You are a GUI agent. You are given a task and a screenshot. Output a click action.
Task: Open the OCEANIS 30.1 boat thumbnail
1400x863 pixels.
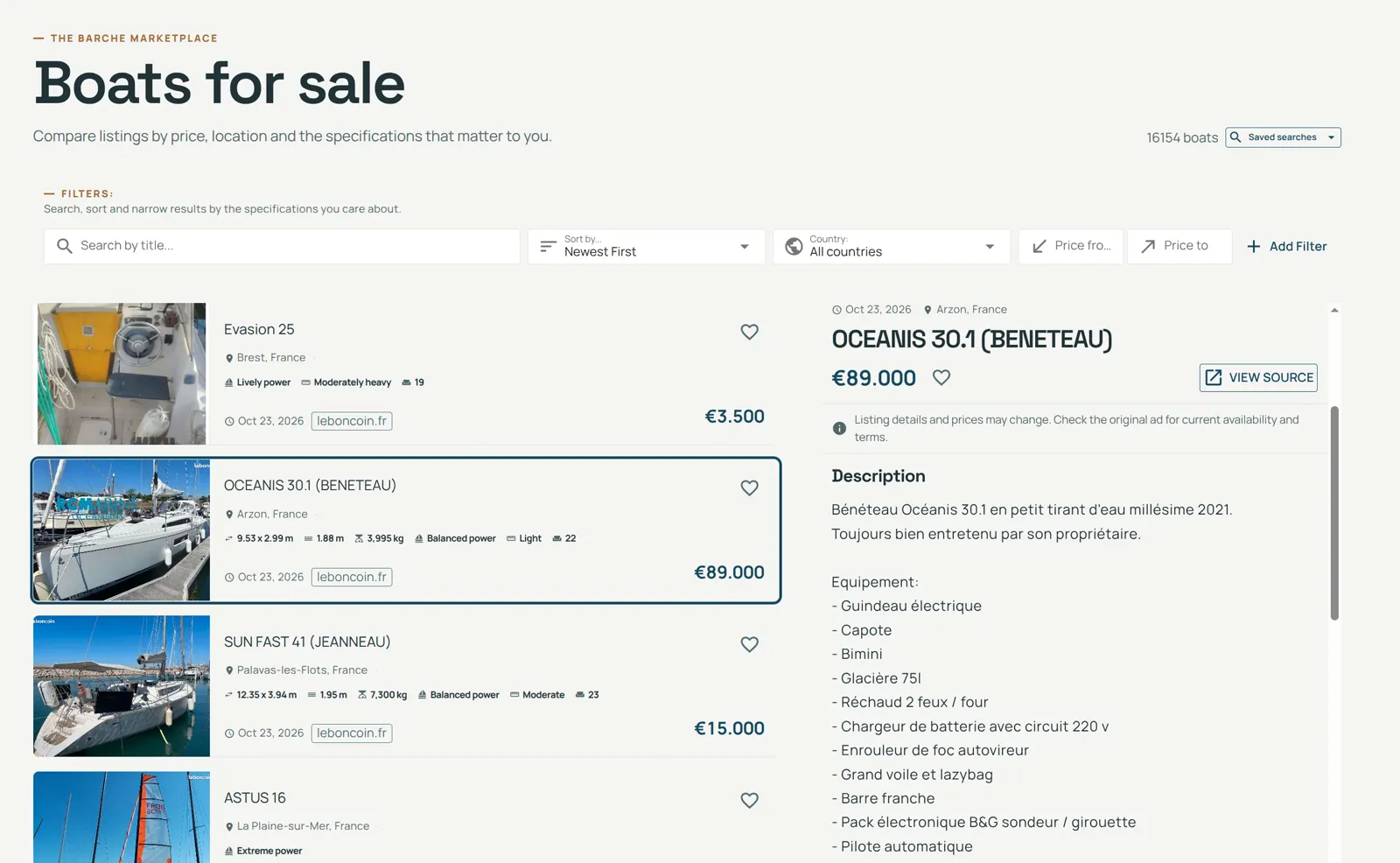pyautogui.click(x=122, y=530)
